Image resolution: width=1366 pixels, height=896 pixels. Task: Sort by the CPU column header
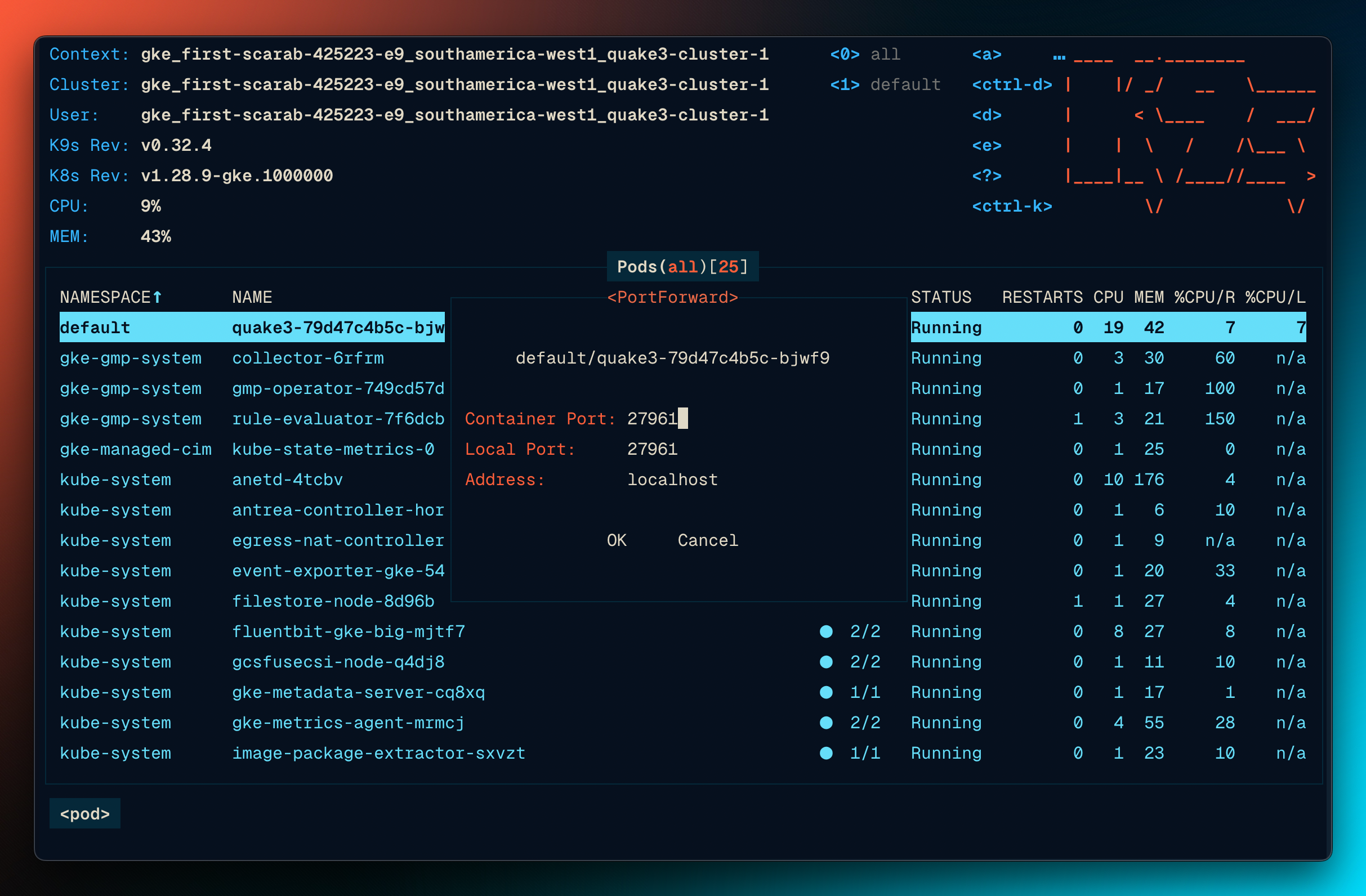(x=1108, y=297)
